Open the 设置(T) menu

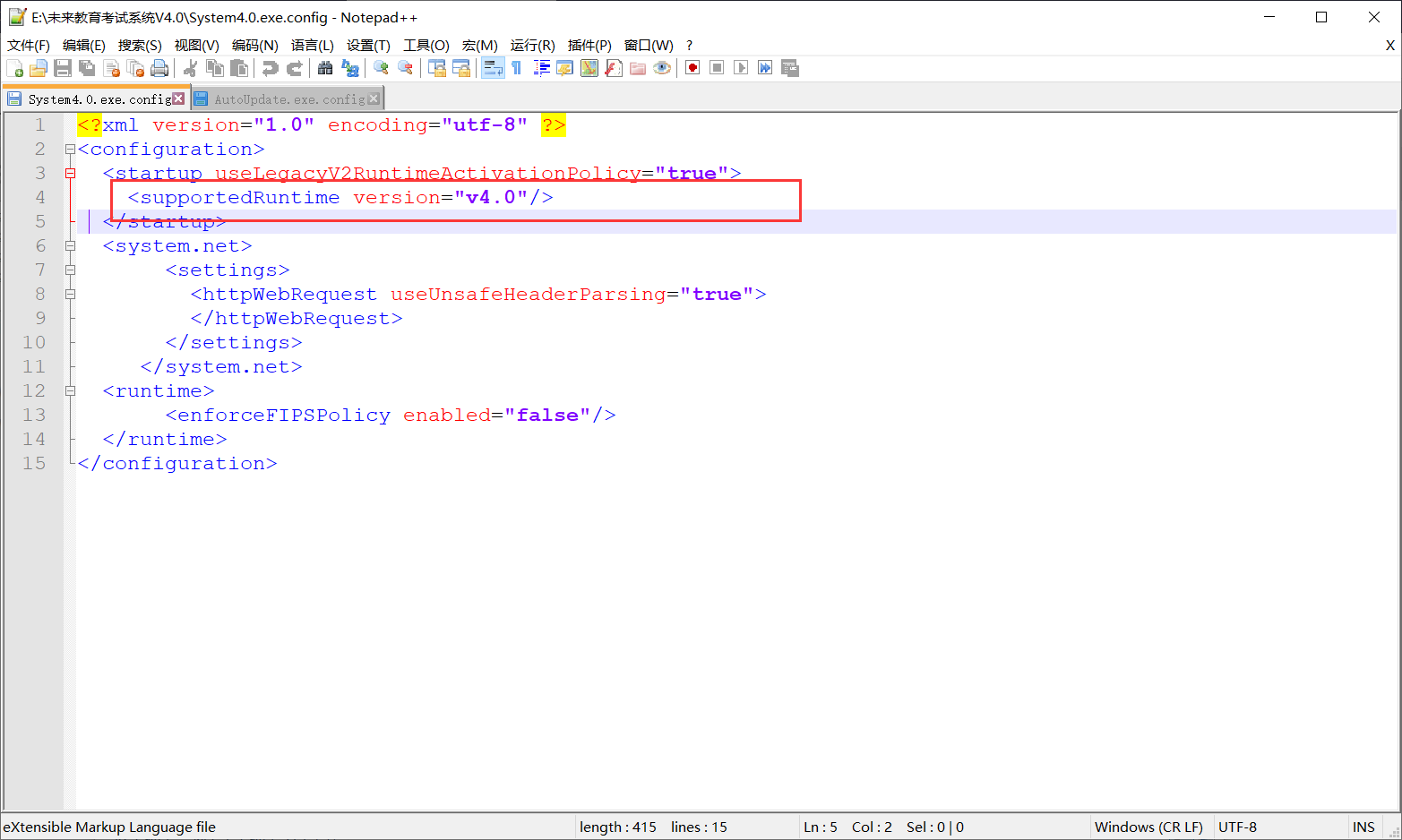(x=368, y=45)
